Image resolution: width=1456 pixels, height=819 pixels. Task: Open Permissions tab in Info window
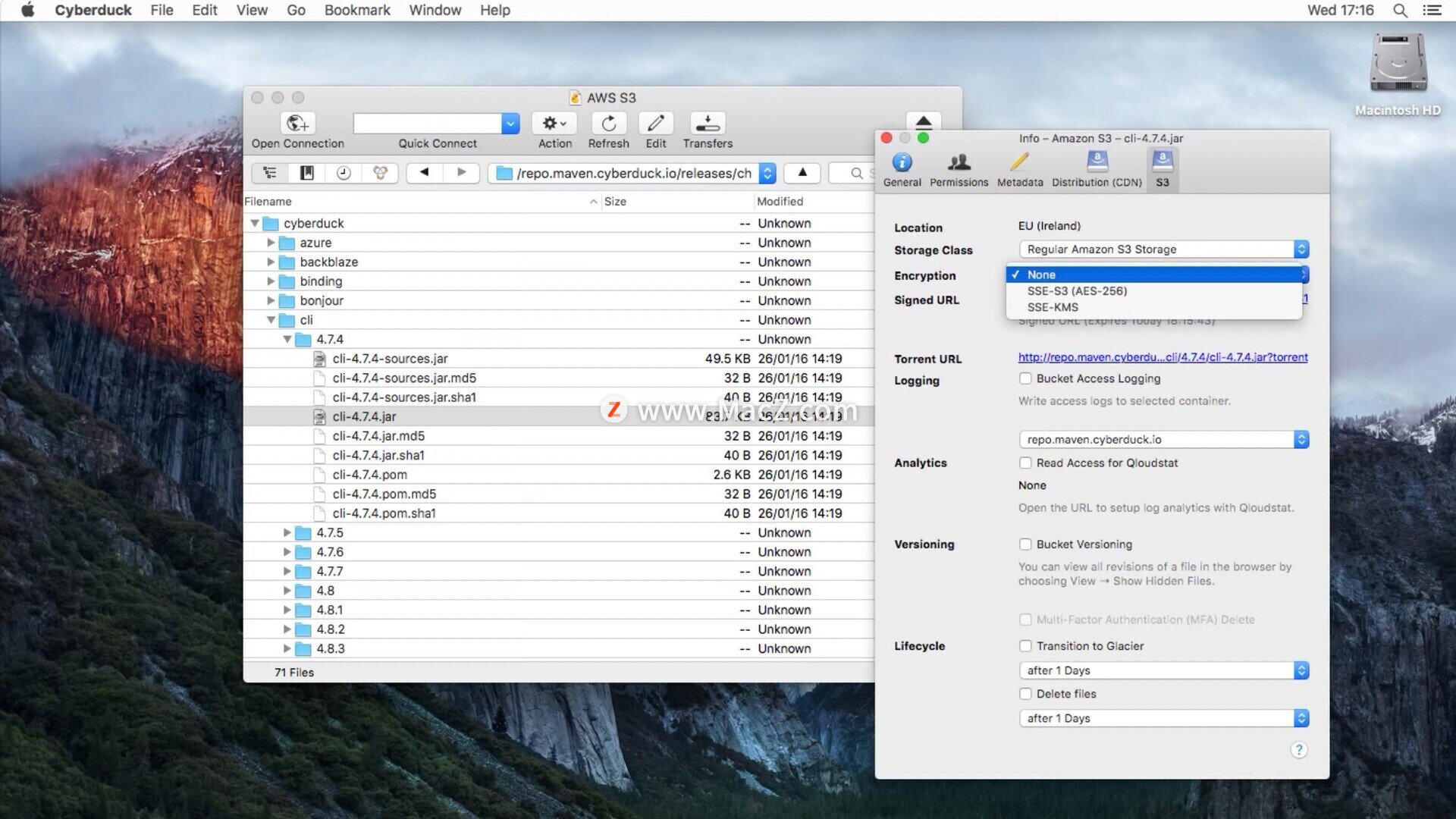[959, 170]
